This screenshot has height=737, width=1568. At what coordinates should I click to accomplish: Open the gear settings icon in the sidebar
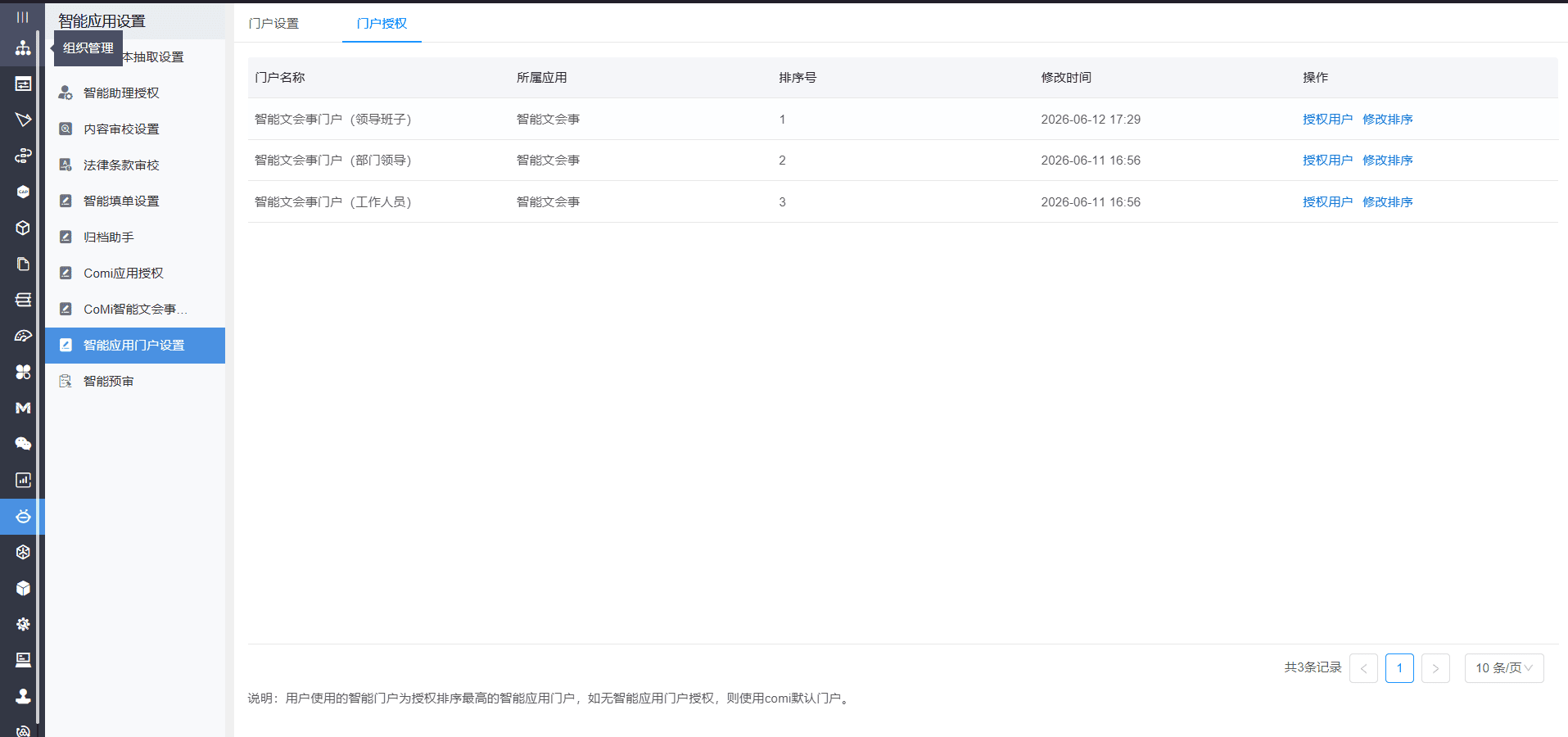(23, 624)
